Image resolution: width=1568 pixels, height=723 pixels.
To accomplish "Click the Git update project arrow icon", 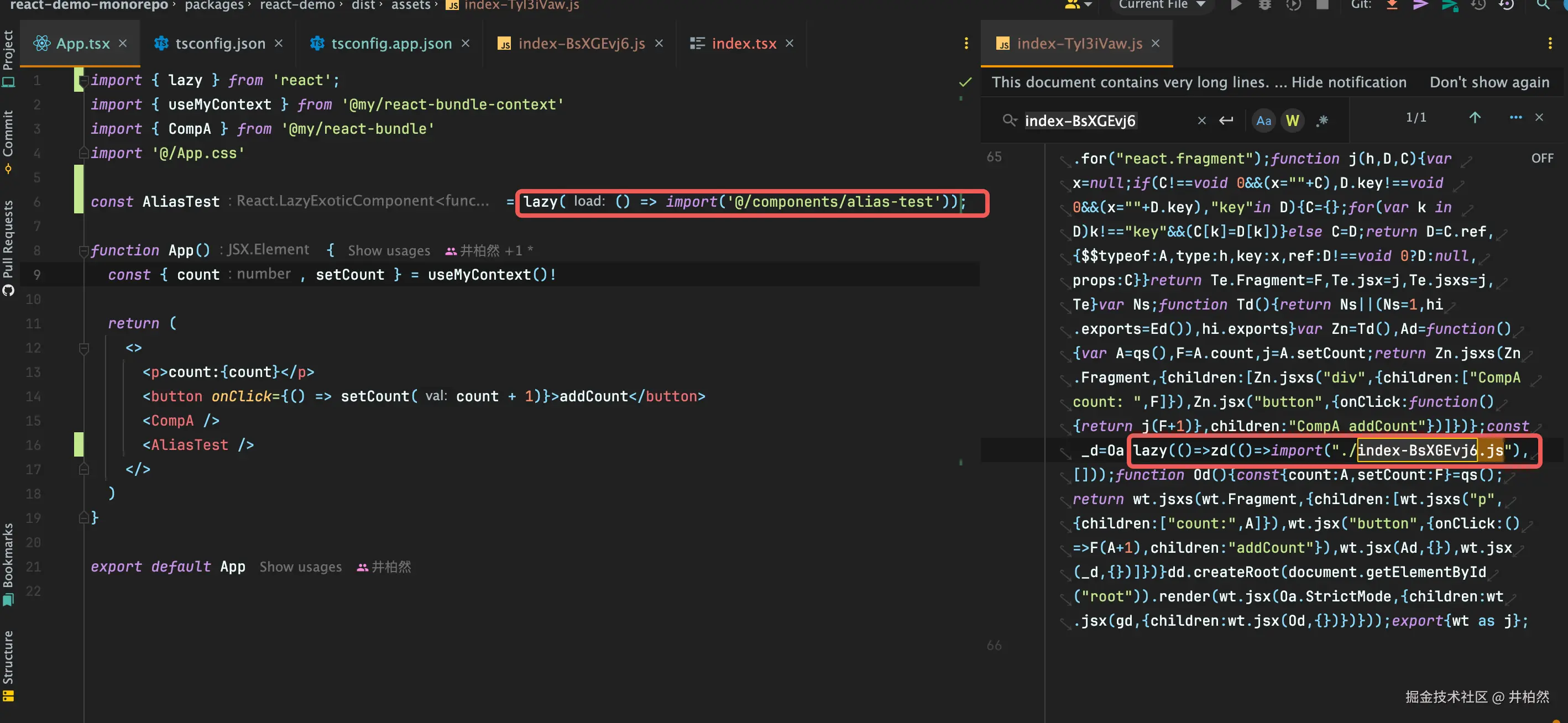I will [1392, 5].
